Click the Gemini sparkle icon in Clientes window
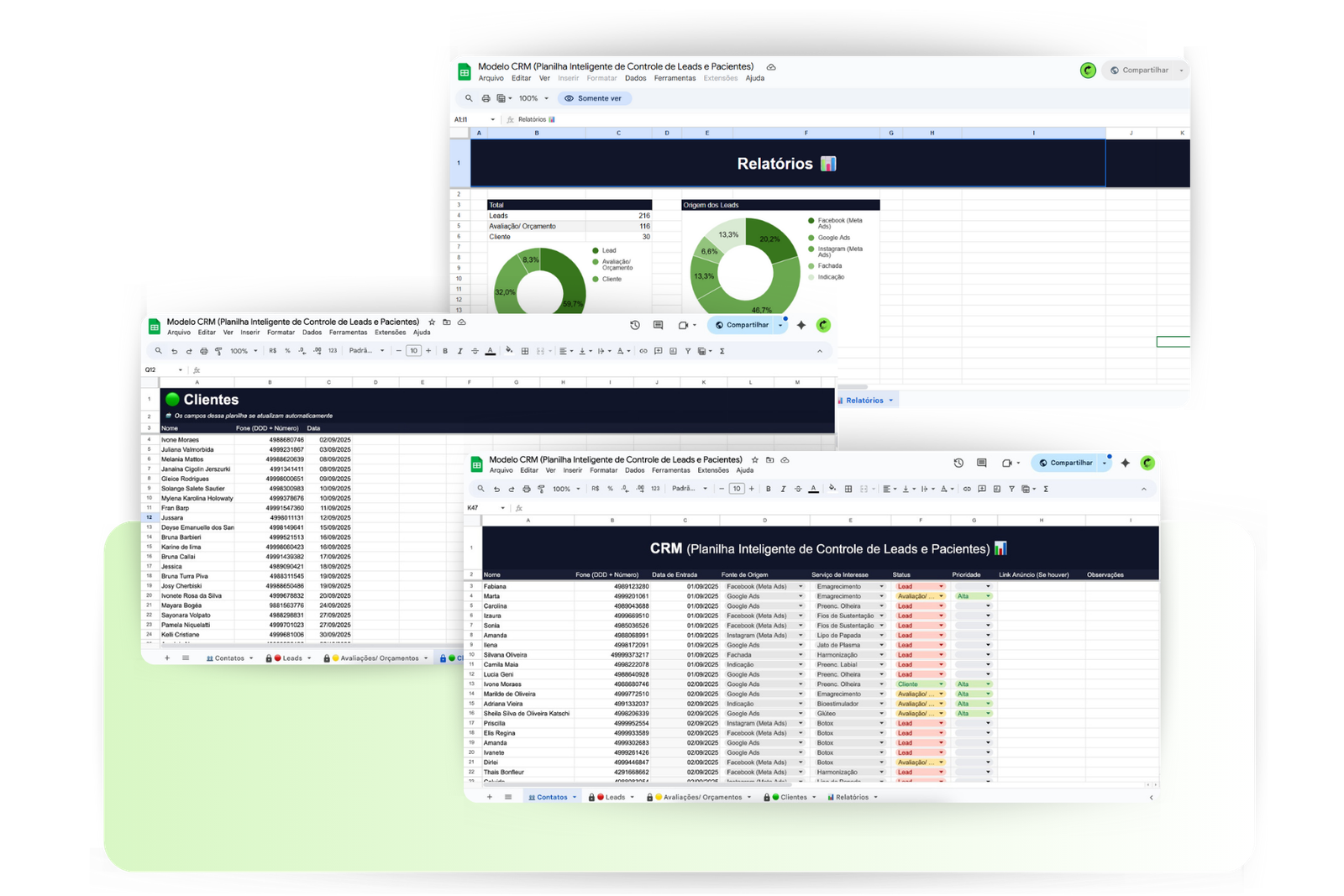Image resolution: width=1344 pixels, height=896 pixels. (x=801, y=325)
